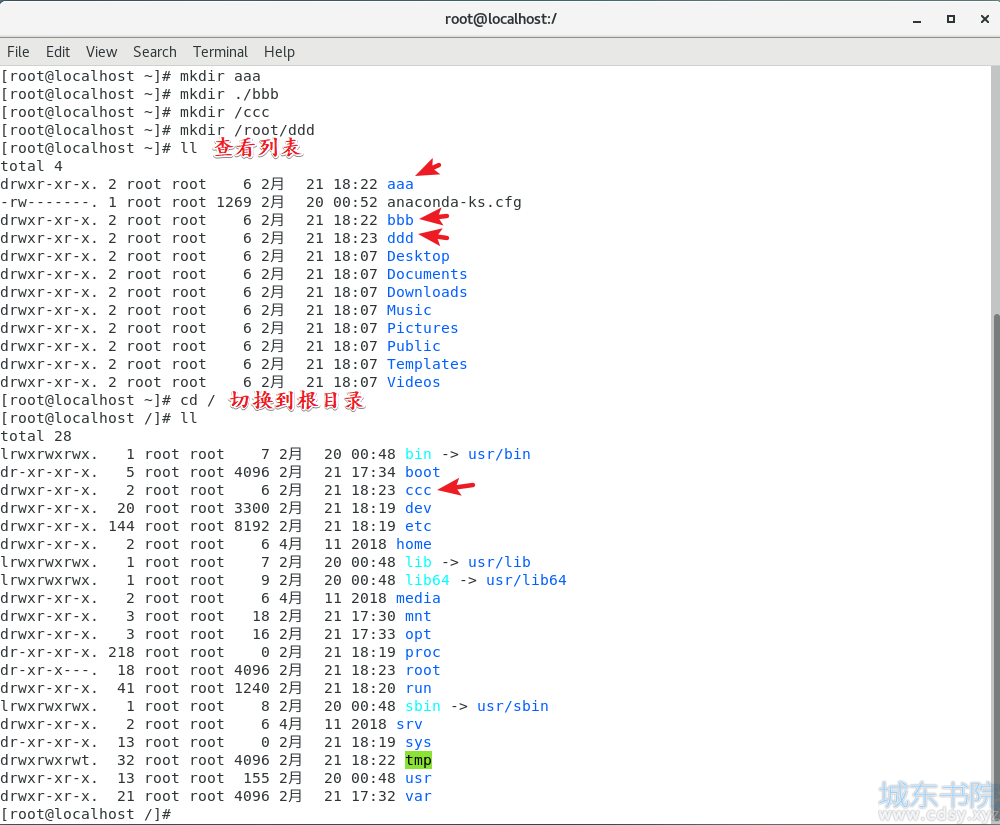Minimize the terminal window
The width and height of the screenshot is (1000, 825).
[x=917, y=20]
